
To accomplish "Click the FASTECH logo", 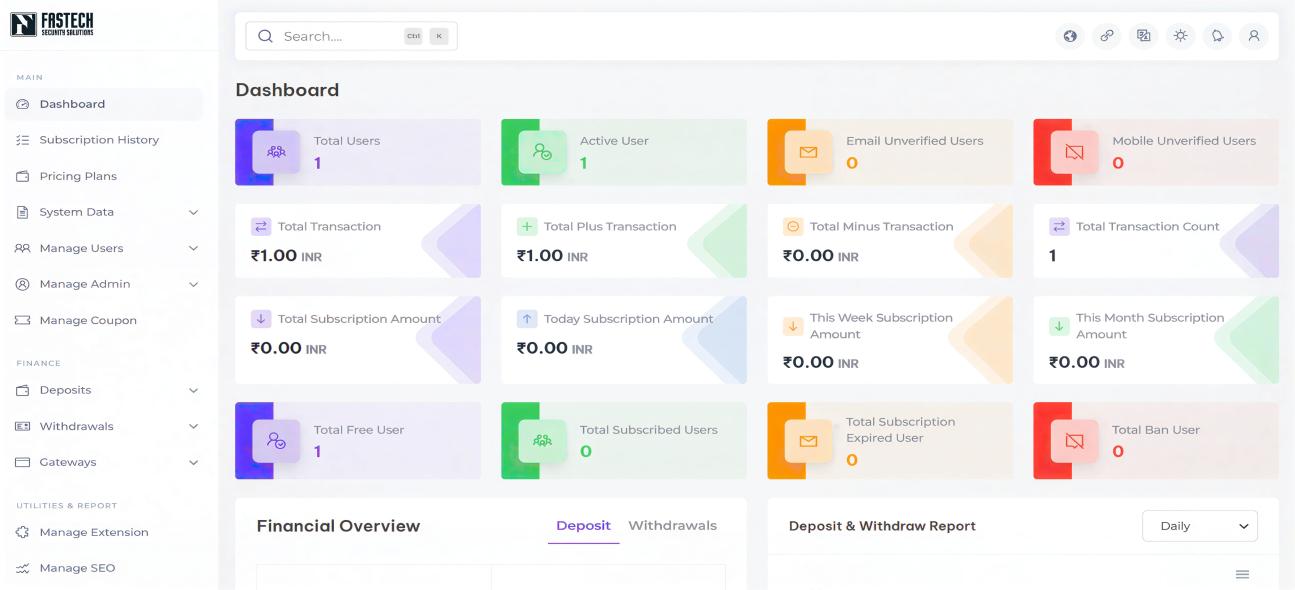I will pyautogui.click(x=52, y=24).
